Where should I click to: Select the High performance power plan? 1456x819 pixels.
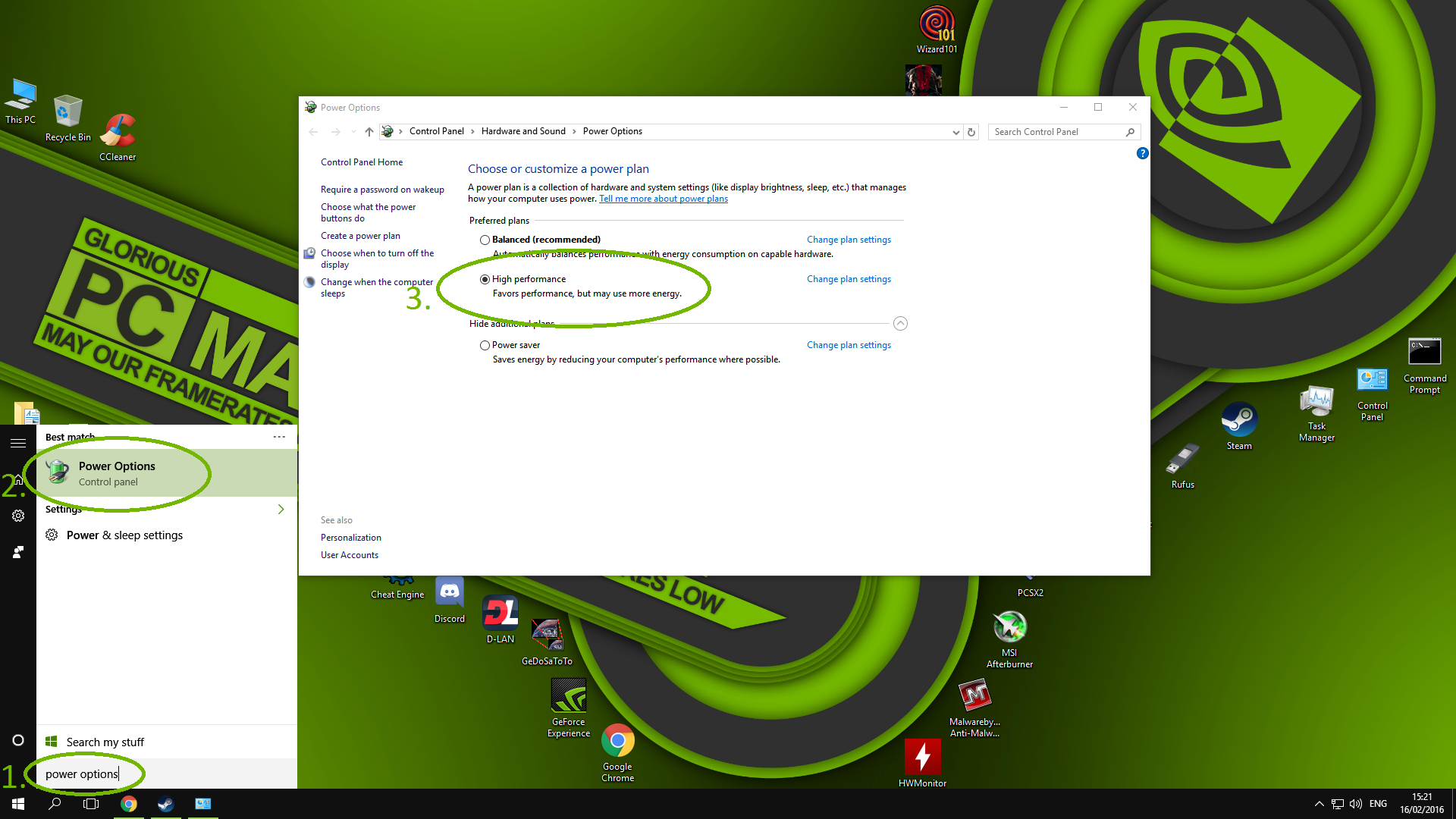coord(485,279)
